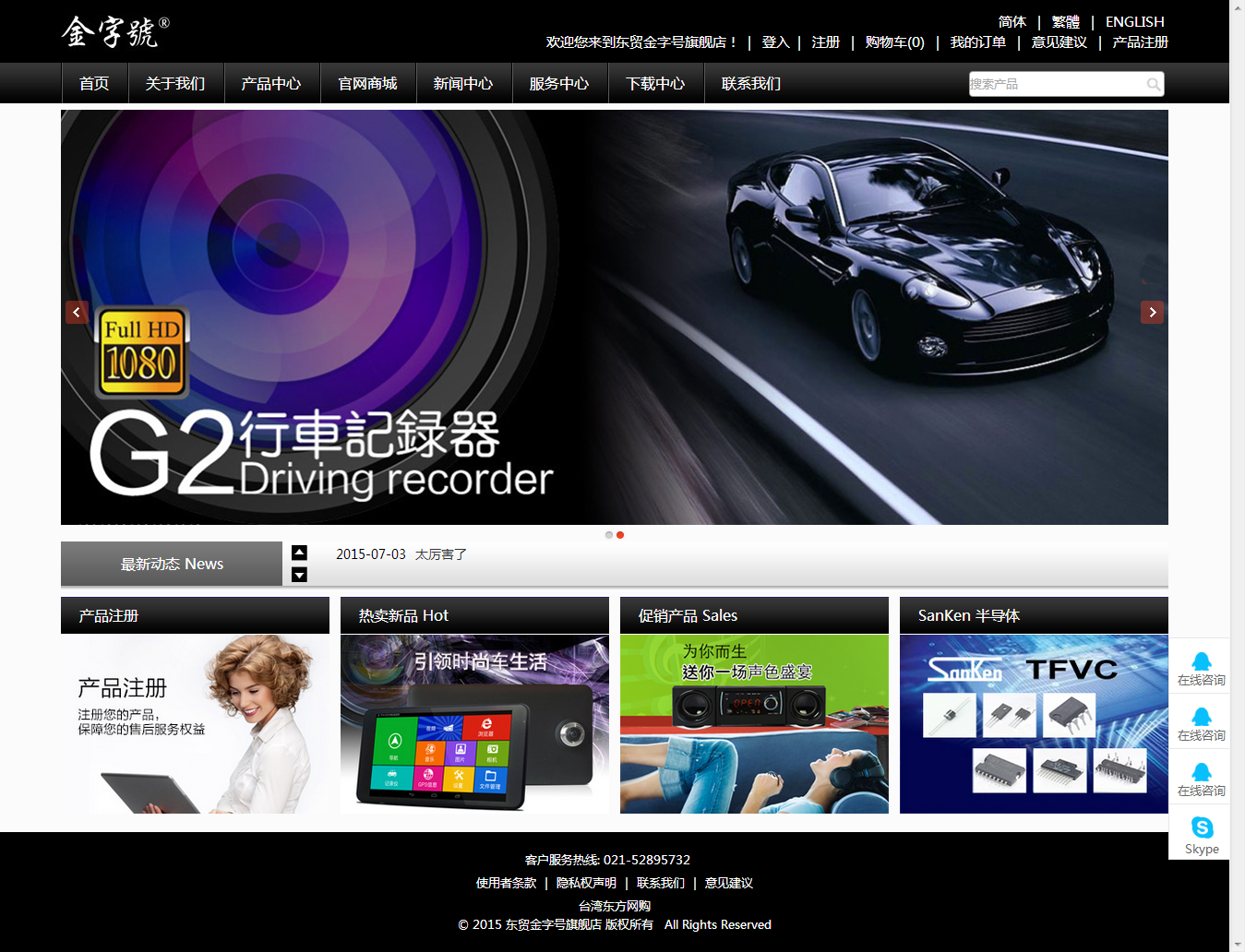Viewport: 1245px width, 952px height.
Task: Click the 搜索产品 search input field
Action: 1055,85
